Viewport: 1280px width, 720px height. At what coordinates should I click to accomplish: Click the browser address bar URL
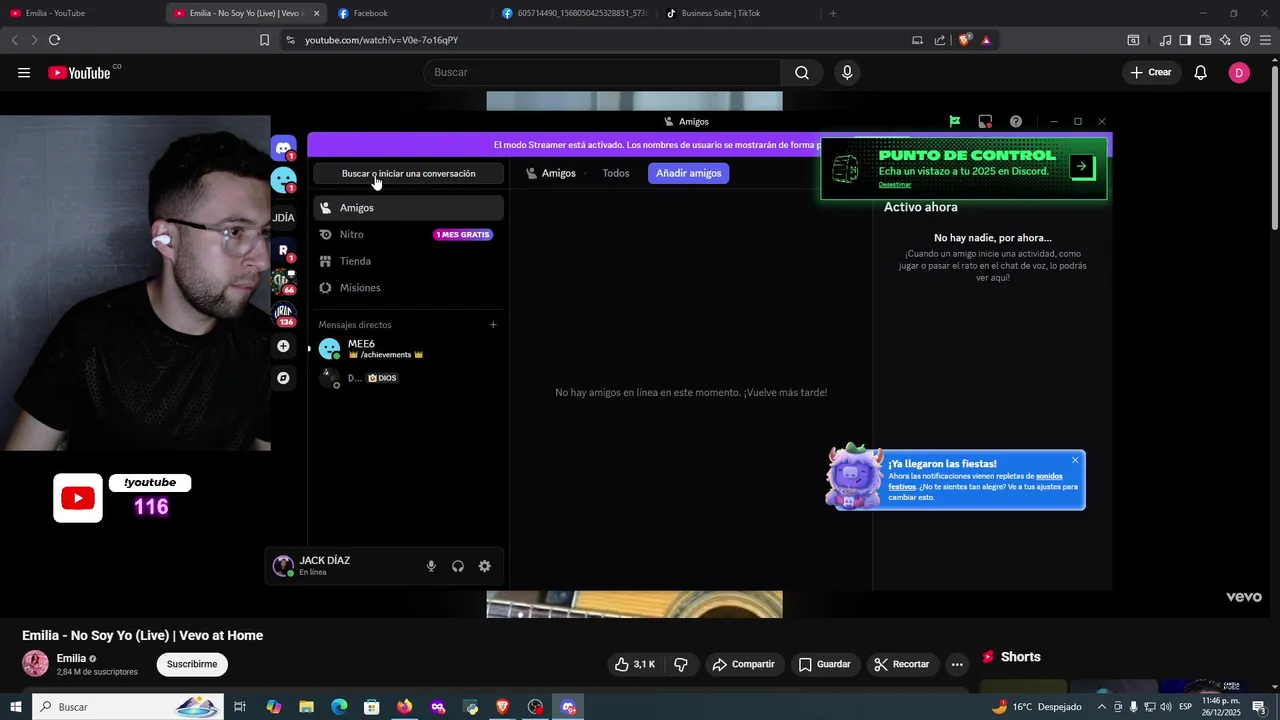tap(381, 40)
